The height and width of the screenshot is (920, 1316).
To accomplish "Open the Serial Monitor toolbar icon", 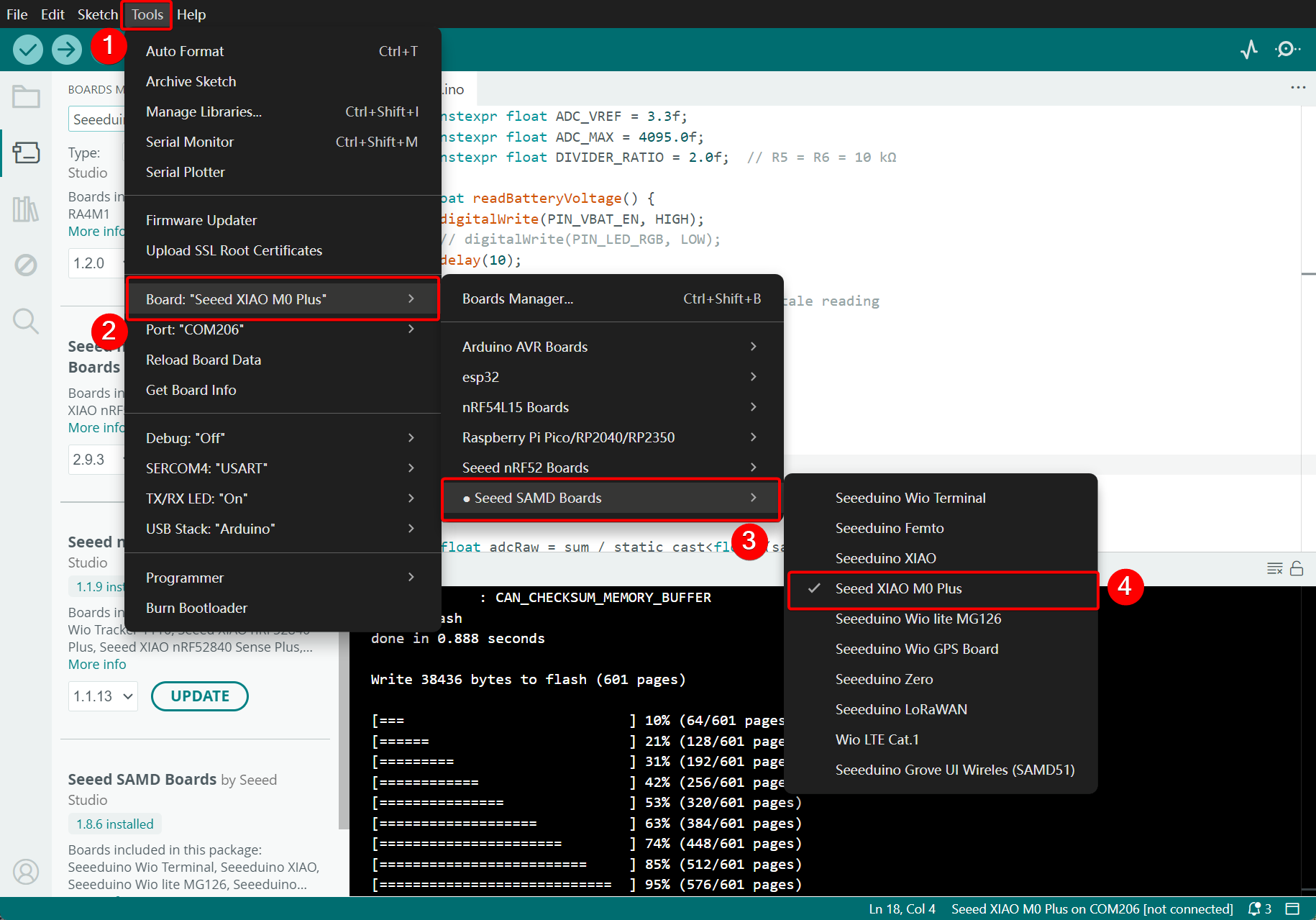I will [x=1287, y=49].
